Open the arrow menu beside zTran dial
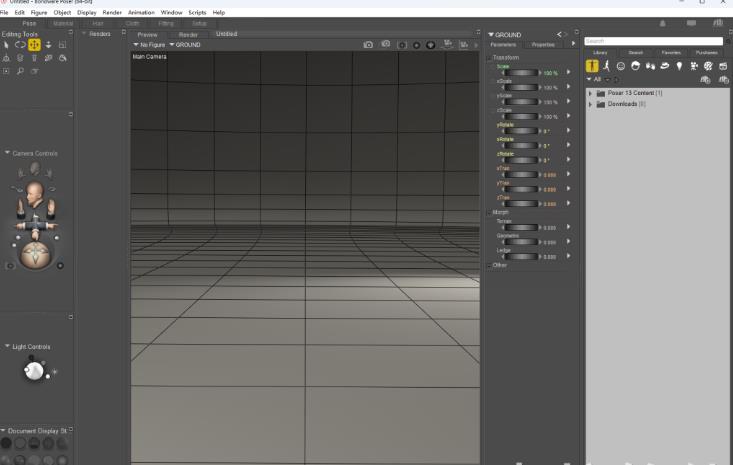 tap(569, 203)
